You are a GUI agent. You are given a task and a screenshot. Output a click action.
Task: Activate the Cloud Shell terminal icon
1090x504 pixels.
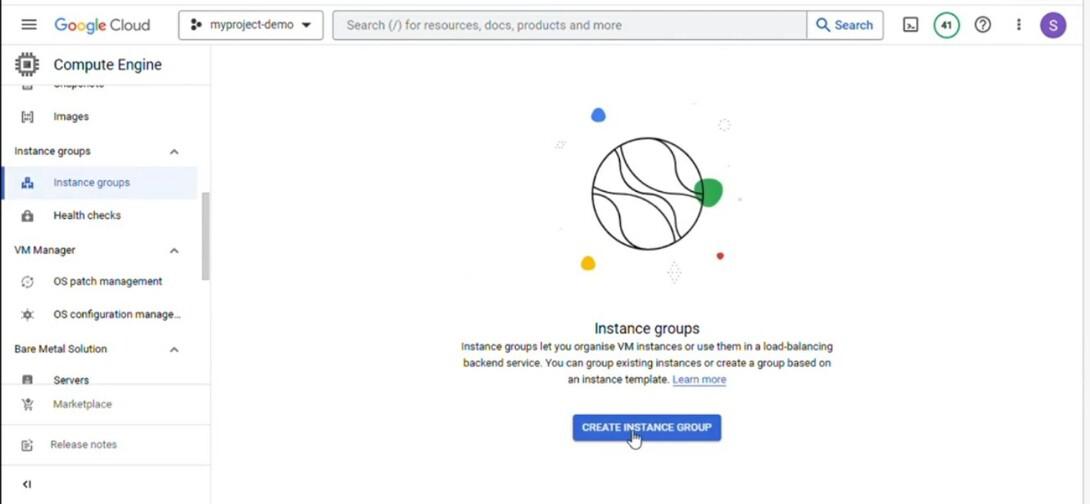click(910, 25)
